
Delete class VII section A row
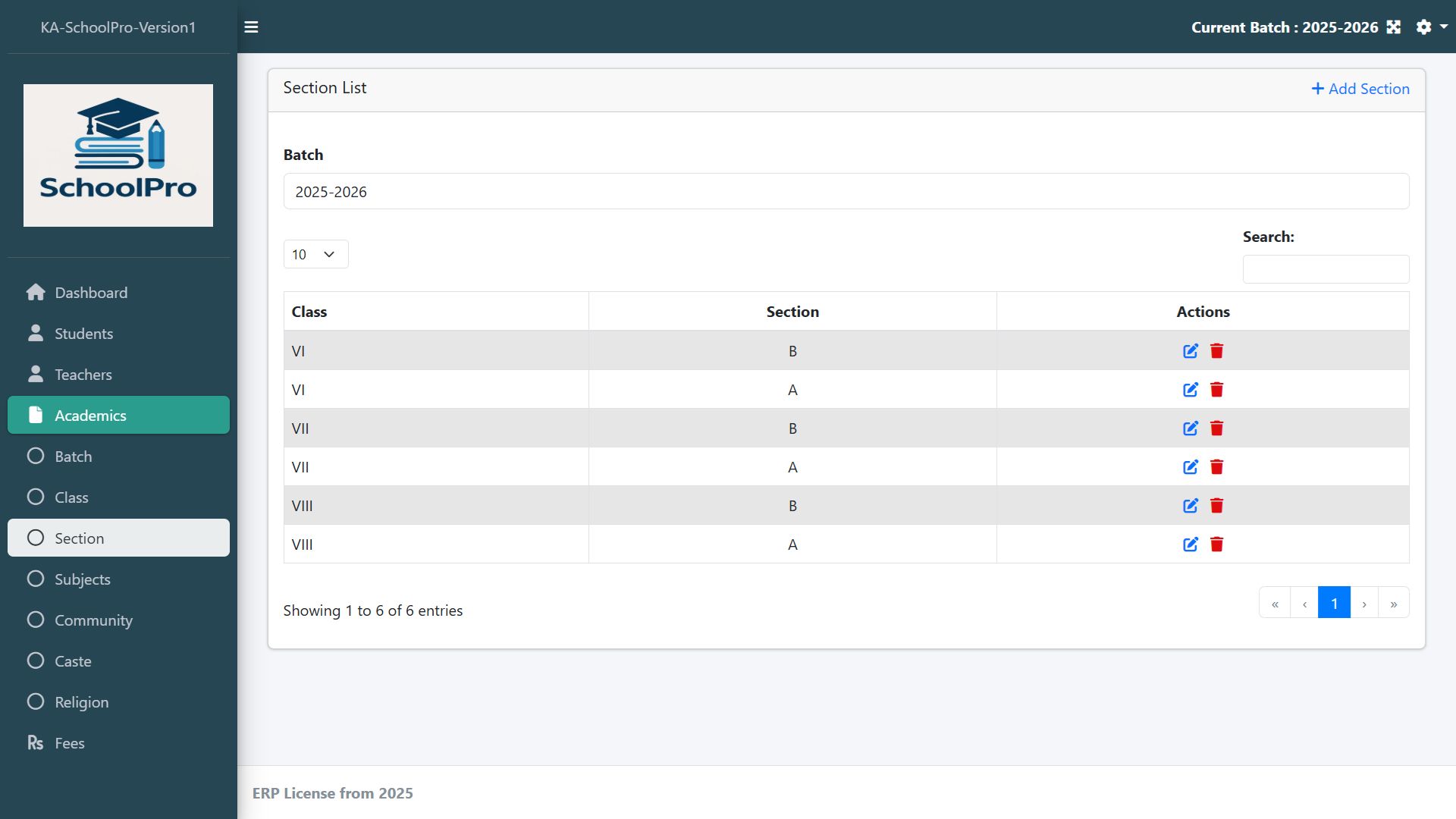[1217, 467]
